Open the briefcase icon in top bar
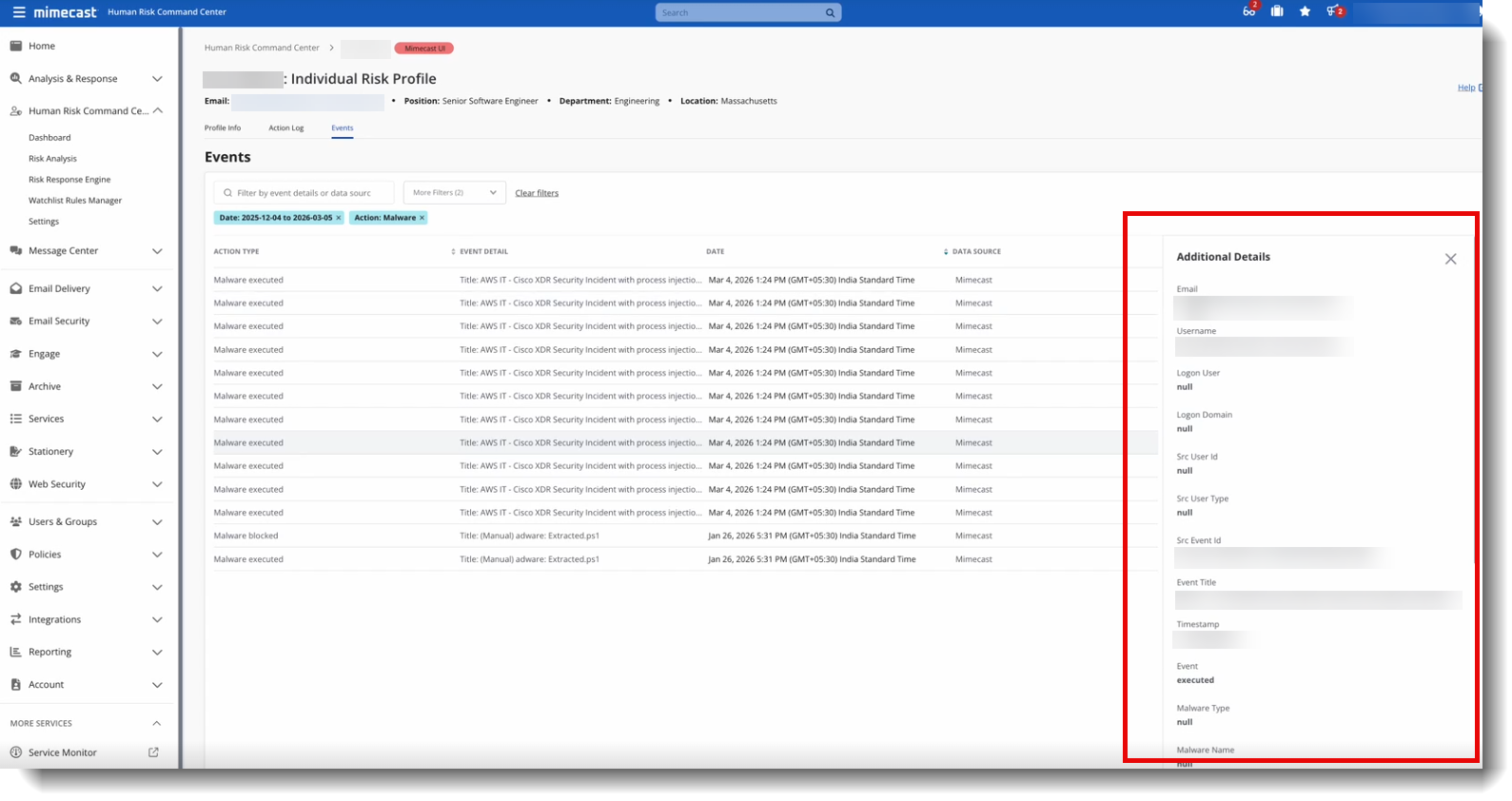Viewport: 1512px width, 801px height. click(x=1277, y=11)
